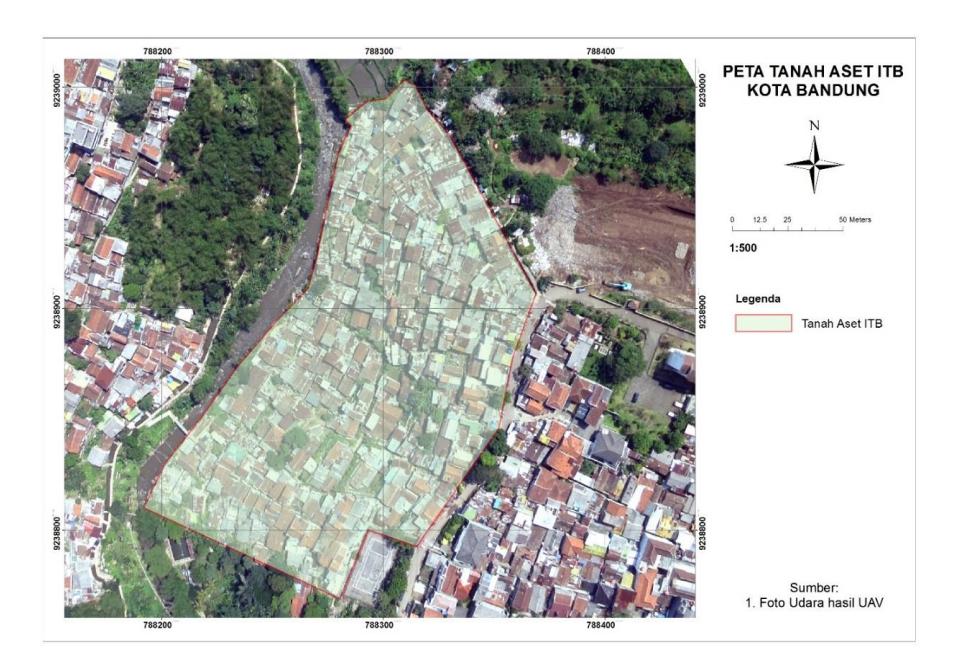956x671 pixels.
Task: Click the text 1. Foto Udara hasil UAV
Action: [x=814, y=603]
